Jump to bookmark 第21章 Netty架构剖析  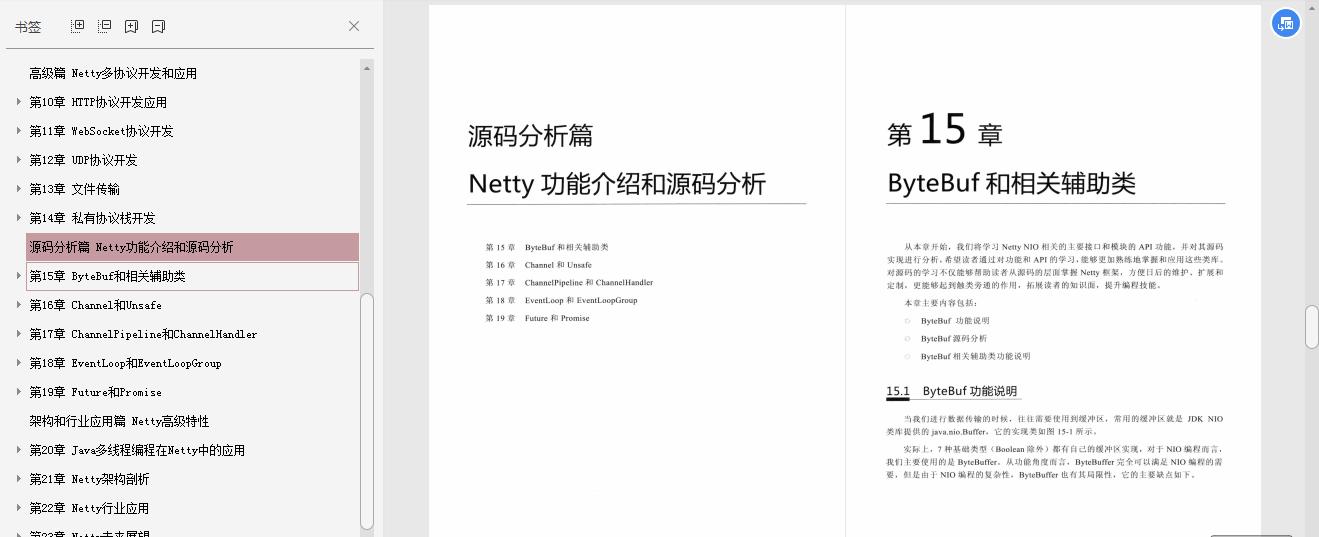[89, 479]
